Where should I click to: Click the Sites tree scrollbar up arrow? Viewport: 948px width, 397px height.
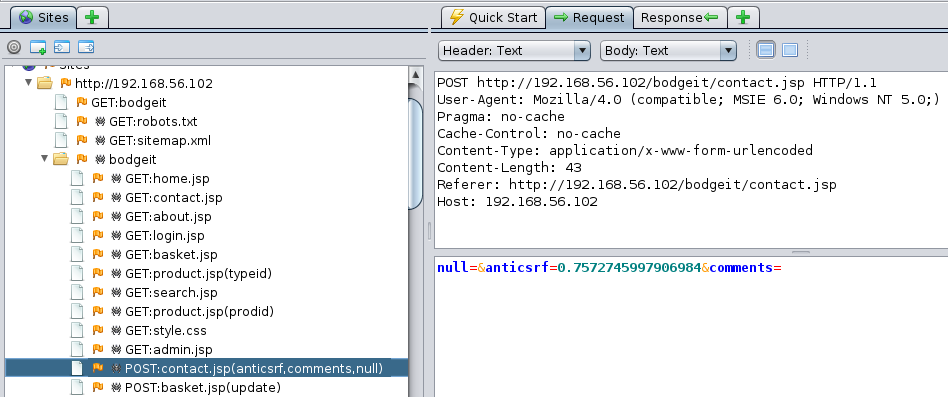coord(415,74)
